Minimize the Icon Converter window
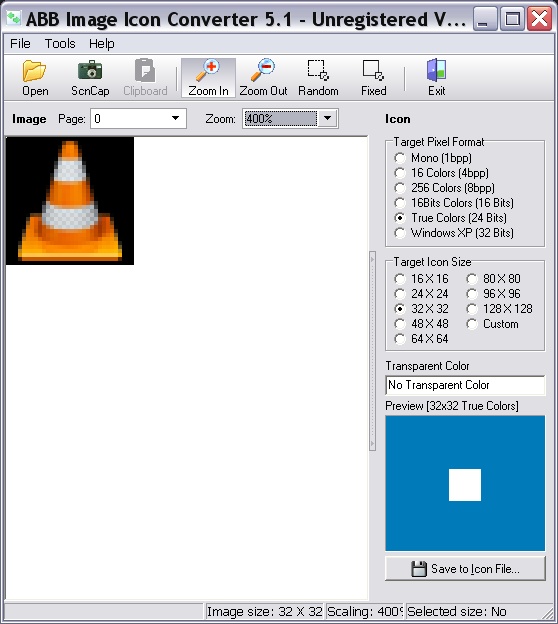This screenshot has width=558, height=624. (484, 19)
